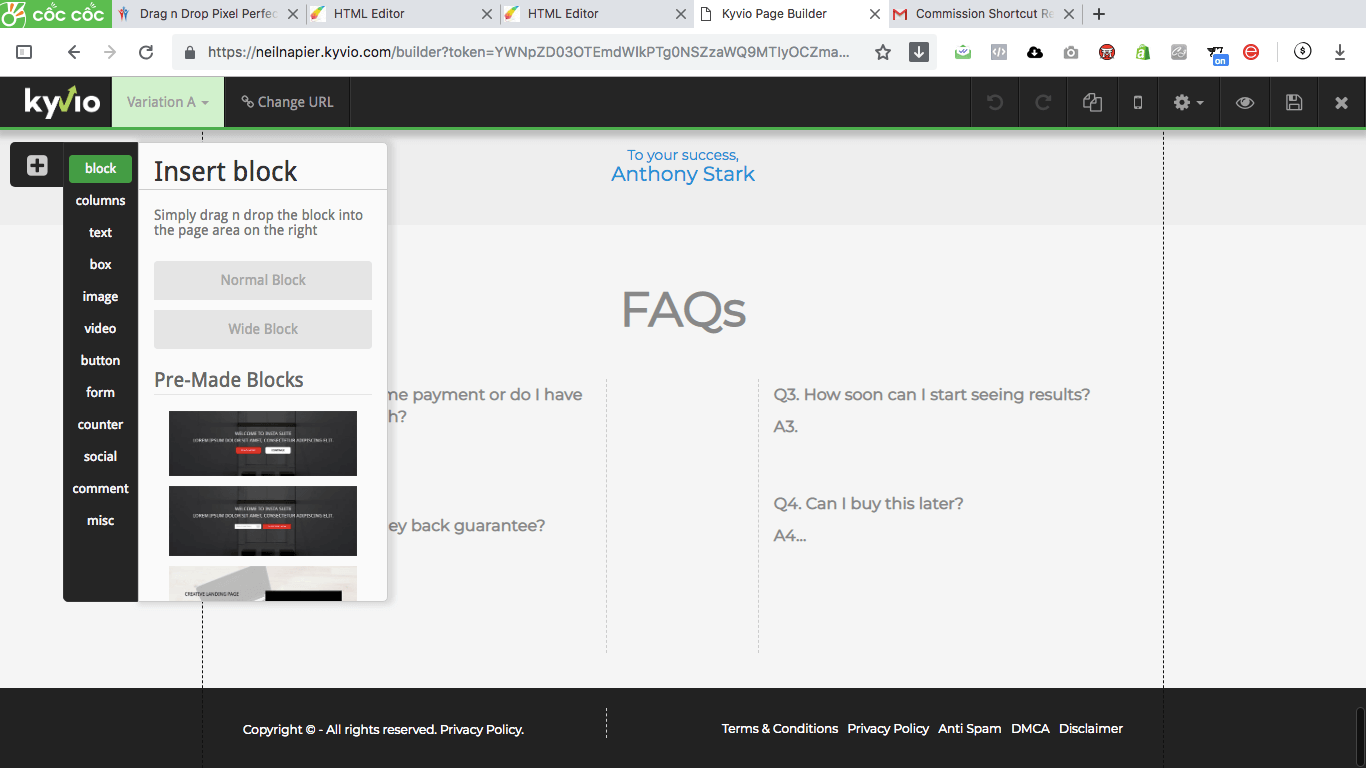Select the text category
This screenshot has height=768, width=1366.
click(100, 232)
